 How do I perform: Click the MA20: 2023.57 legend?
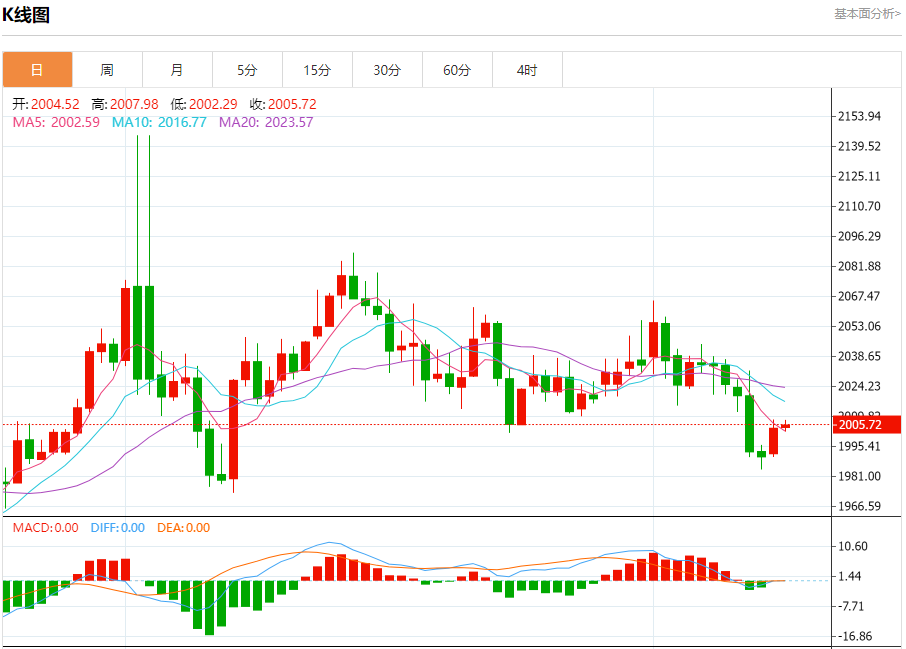point(266,122)
